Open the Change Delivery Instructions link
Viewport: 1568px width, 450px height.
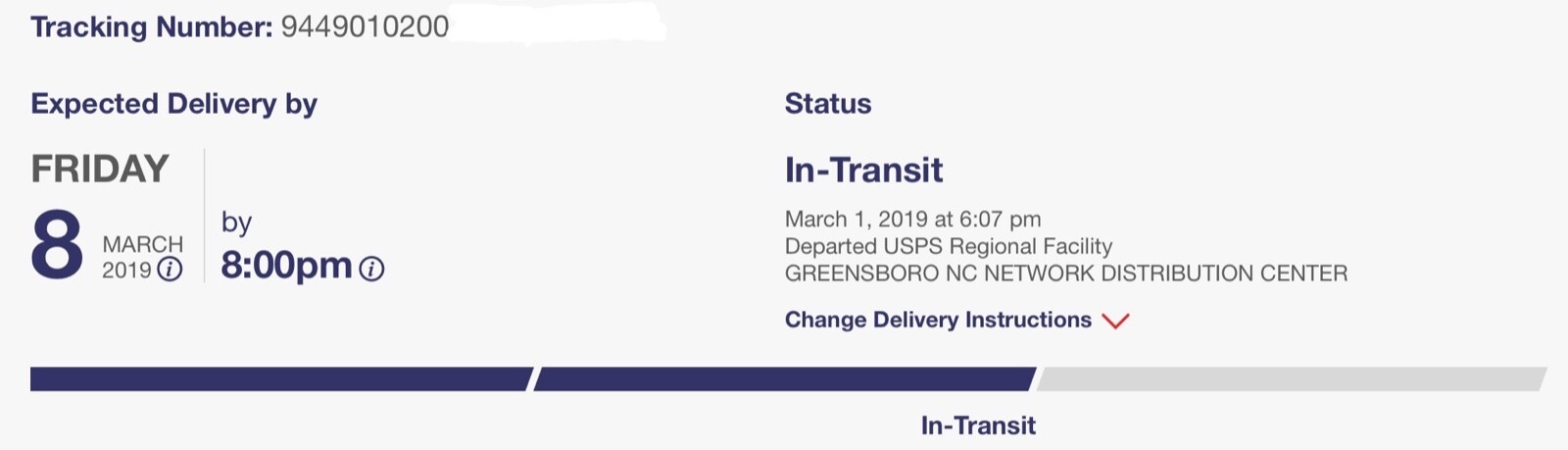938,320
